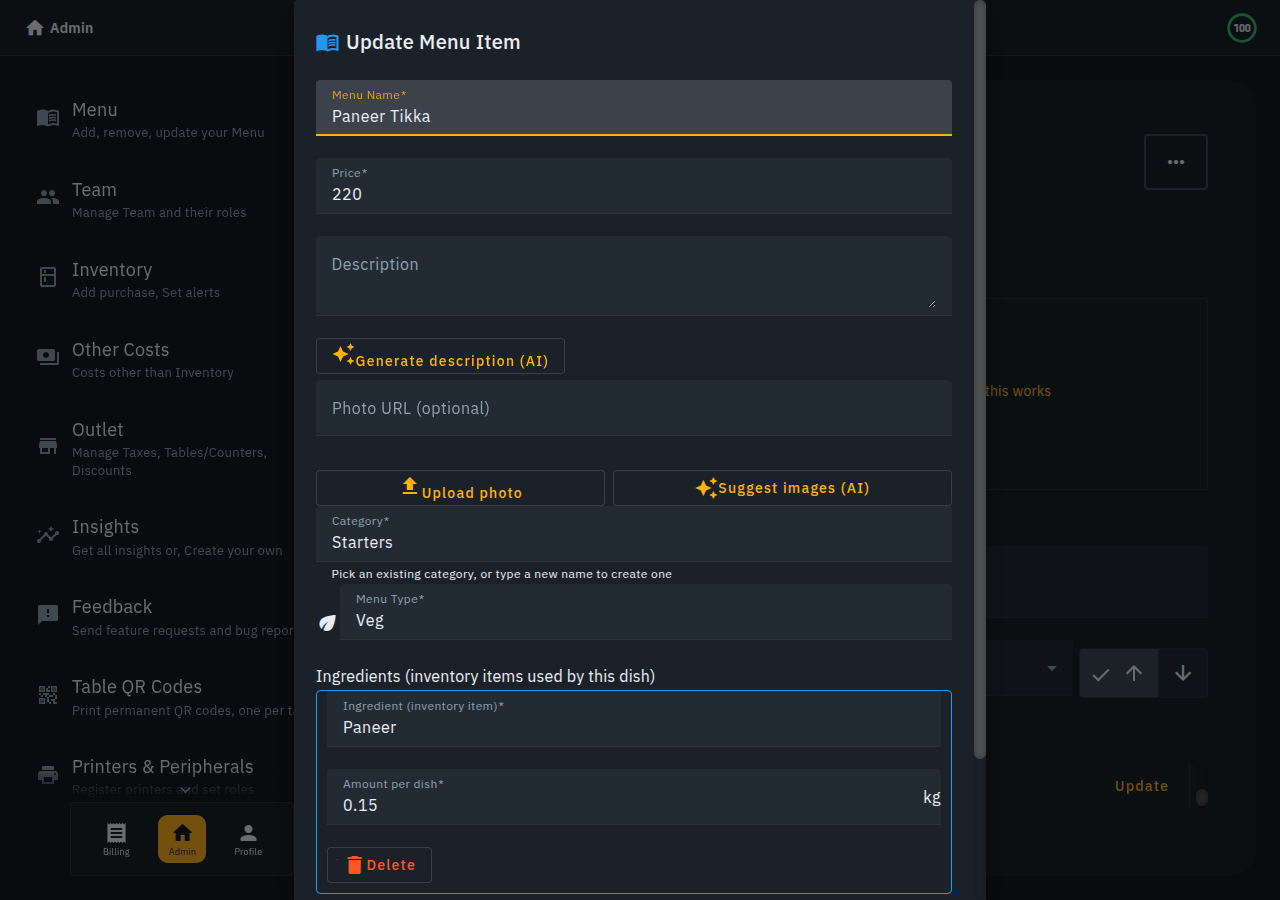This screenshot has width=1280, height=900.
Task: Click the up arrow reorder icon
Action: tap(1134, 673)
